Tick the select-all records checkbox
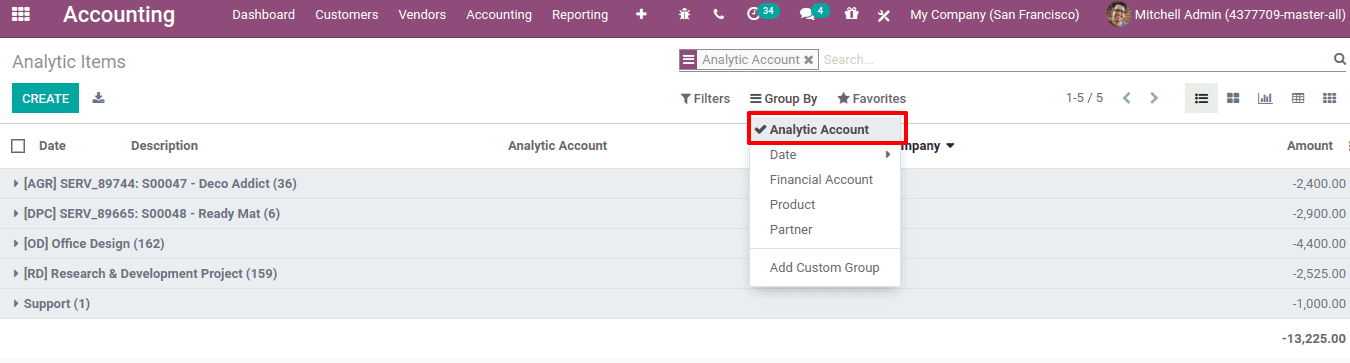 pos(18,146)
